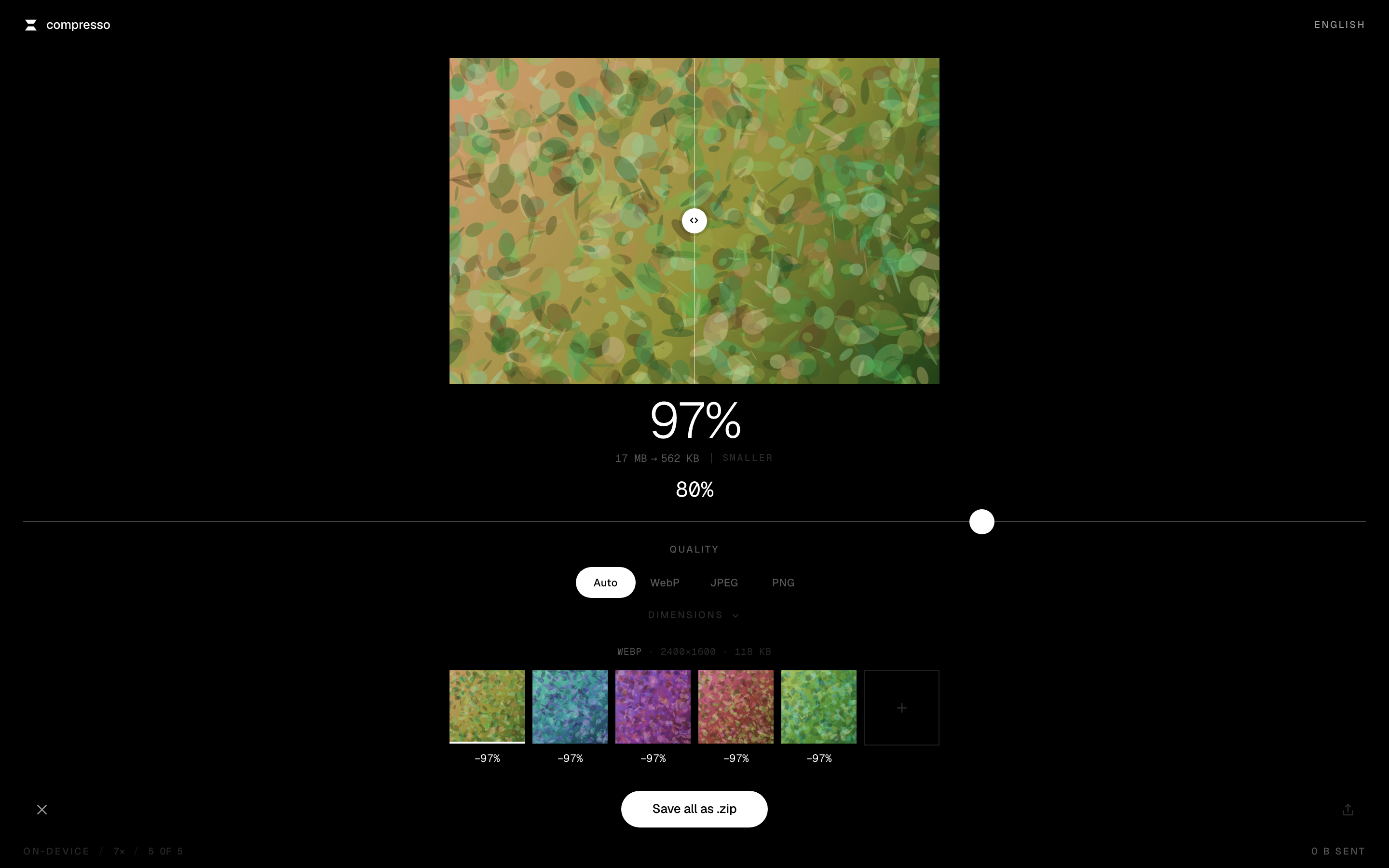Click the compresso brand name
Image resolution: width=1389 pixels, height=868 pixels.
click(78, 25)
